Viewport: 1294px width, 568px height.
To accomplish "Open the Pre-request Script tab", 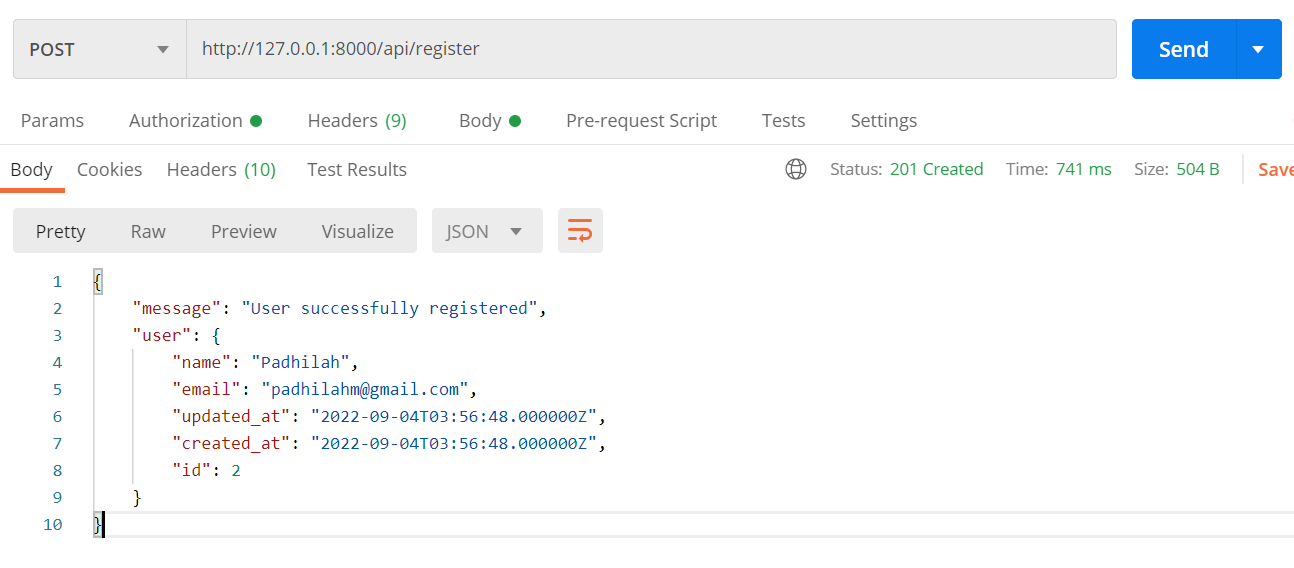I will coord(641,120).
